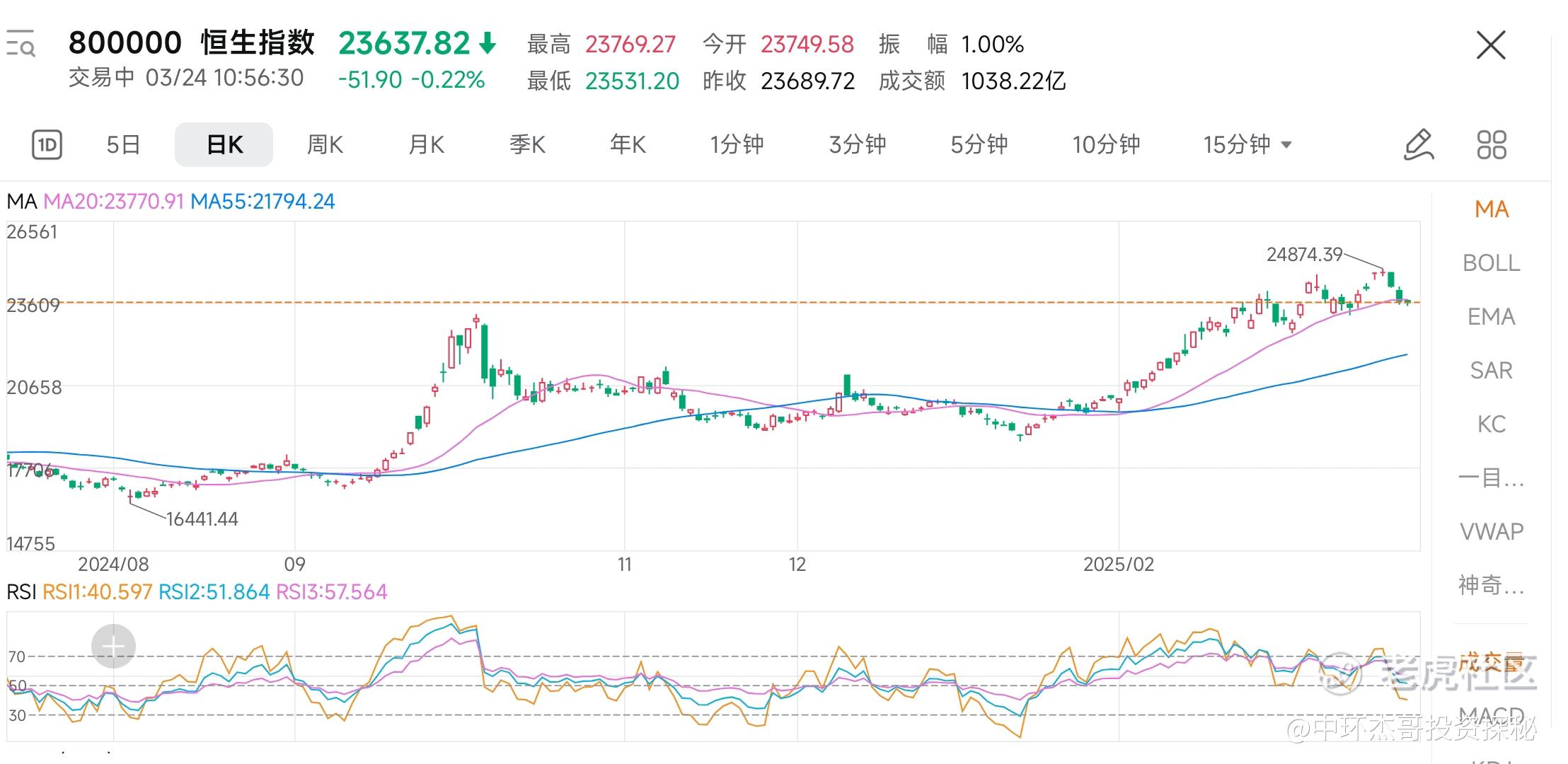Select the 月K monthly tab

coord(426,145)
